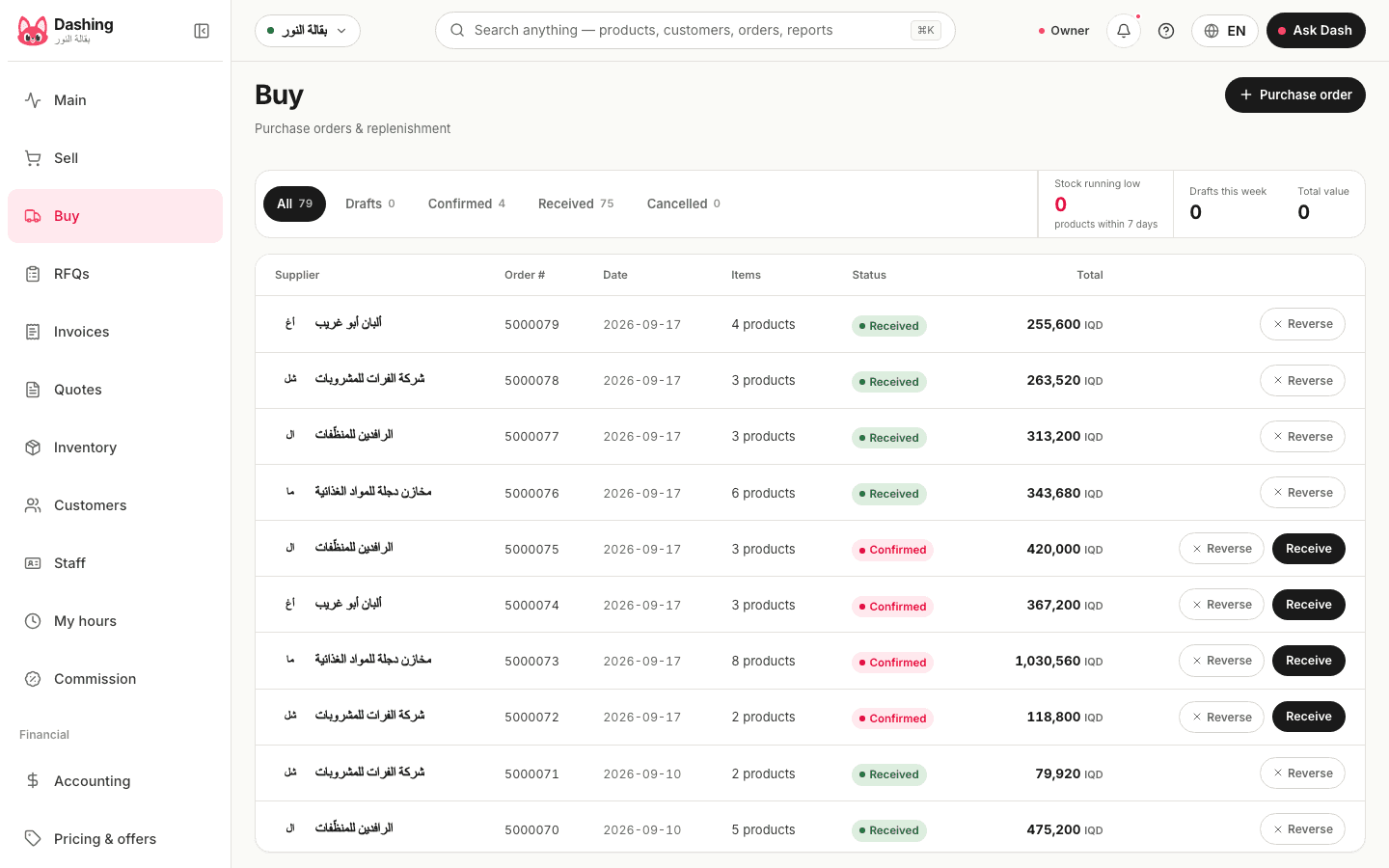Click the Owner role indicator

(x=1064, y=31)
